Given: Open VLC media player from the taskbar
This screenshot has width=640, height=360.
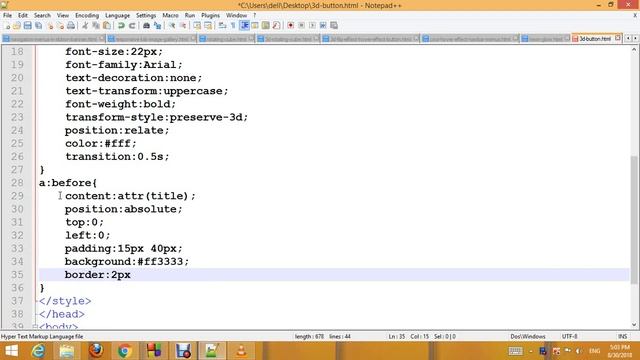Looking at the screenshot, I should [241, 351].
